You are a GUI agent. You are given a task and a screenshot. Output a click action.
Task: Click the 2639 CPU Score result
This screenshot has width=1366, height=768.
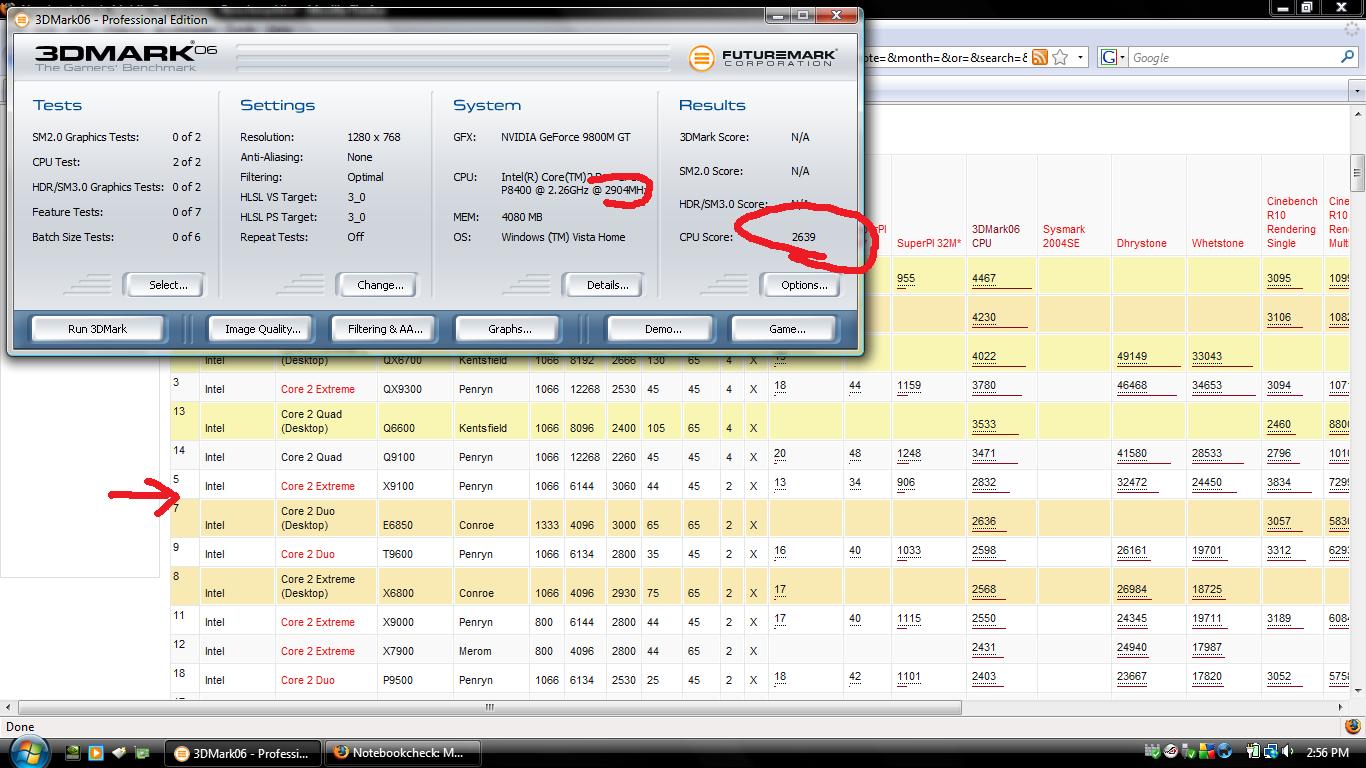click(803, 237)
